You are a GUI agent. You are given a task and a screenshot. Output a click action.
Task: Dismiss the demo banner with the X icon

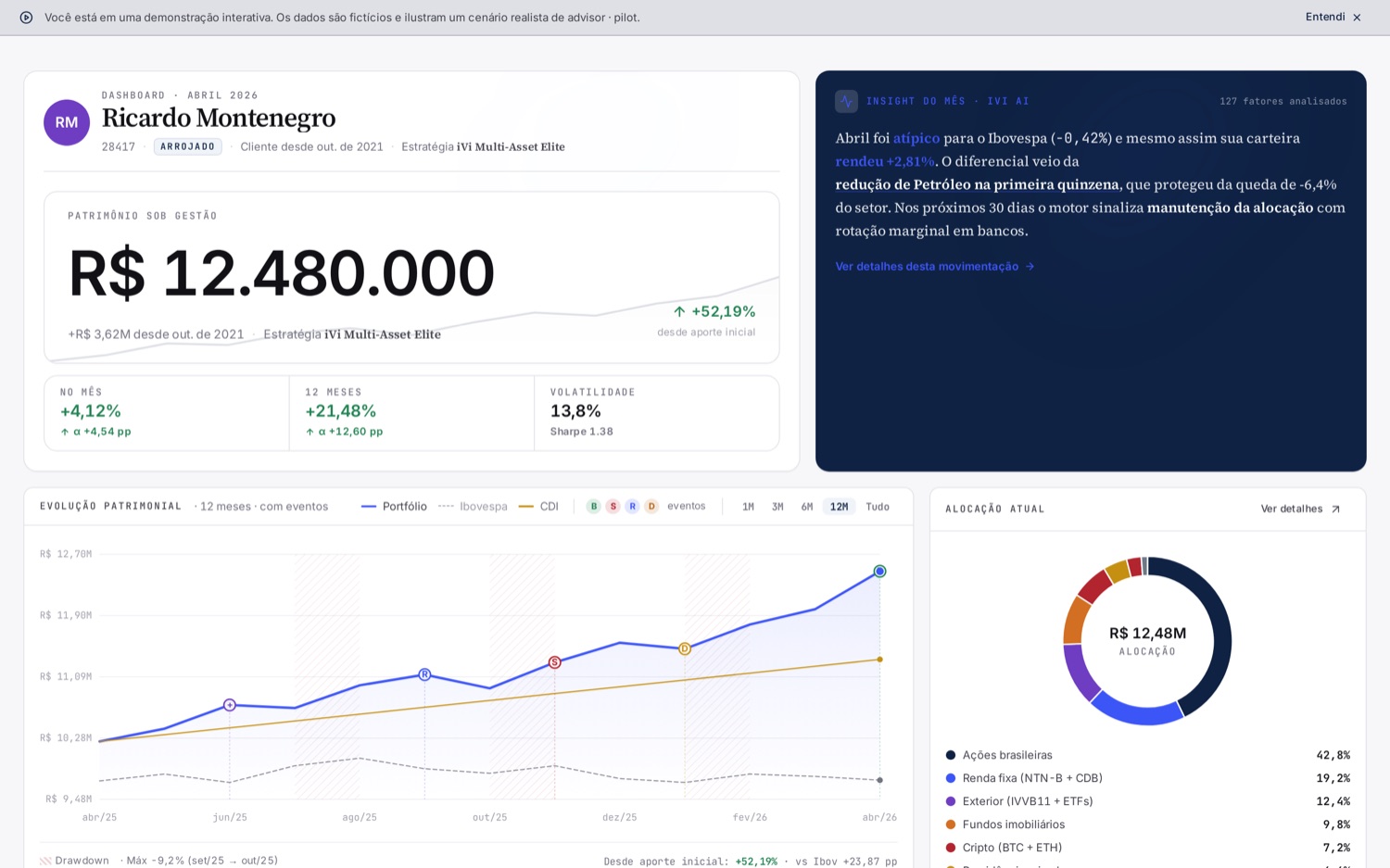[x=1357, y=18]
